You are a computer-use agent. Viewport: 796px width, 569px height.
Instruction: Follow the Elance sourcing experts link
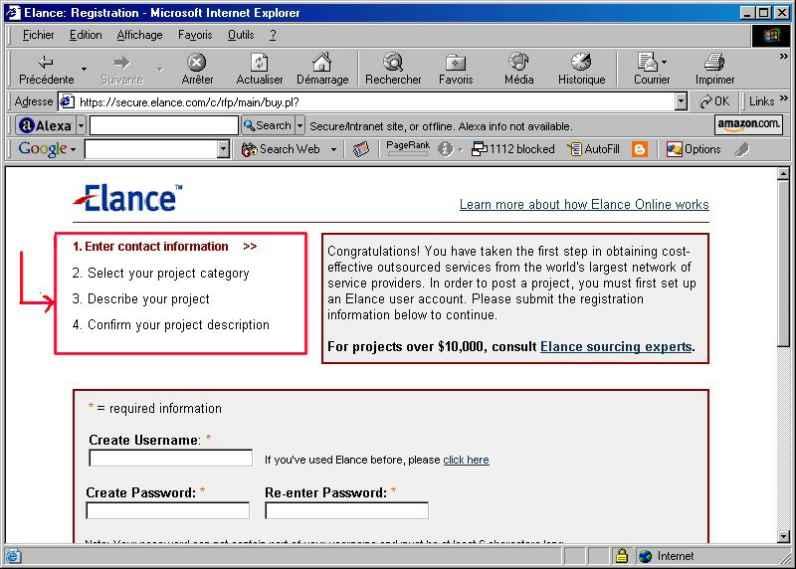(615, 347)
